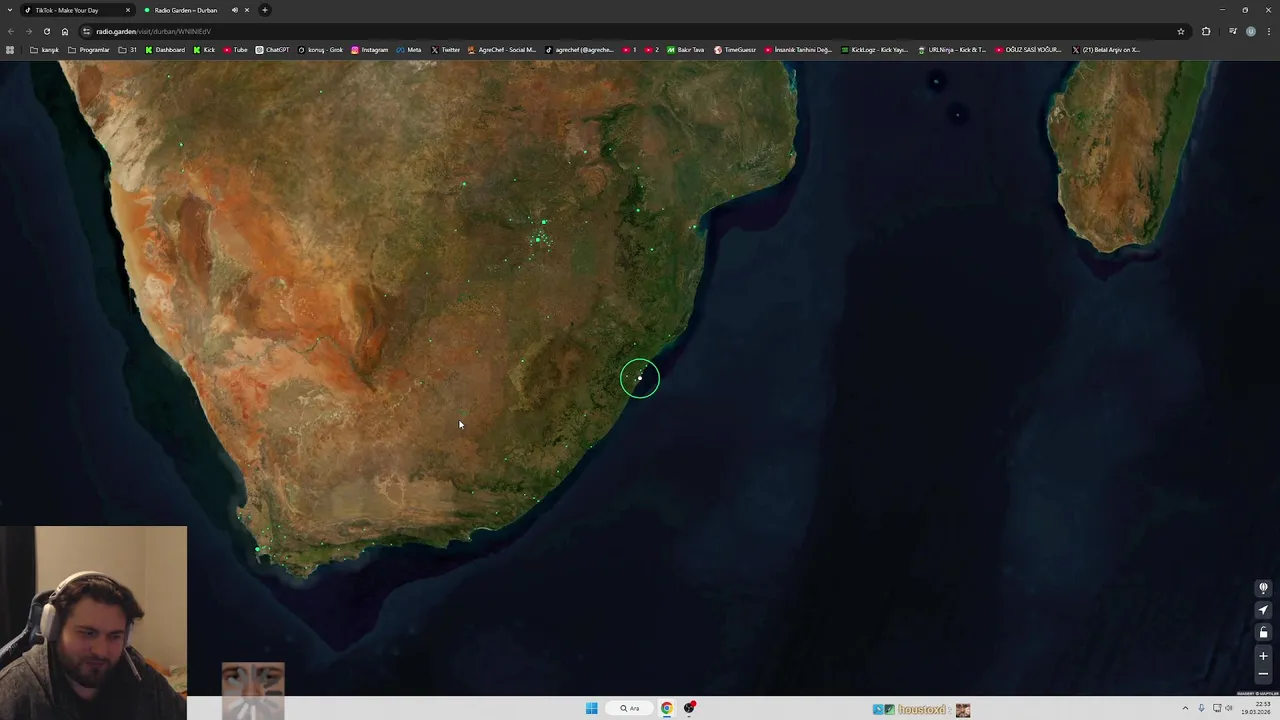This screenshot has height=720, width=1280.
Task: Open the network icon in system tray
Action: click(1217, 708)
